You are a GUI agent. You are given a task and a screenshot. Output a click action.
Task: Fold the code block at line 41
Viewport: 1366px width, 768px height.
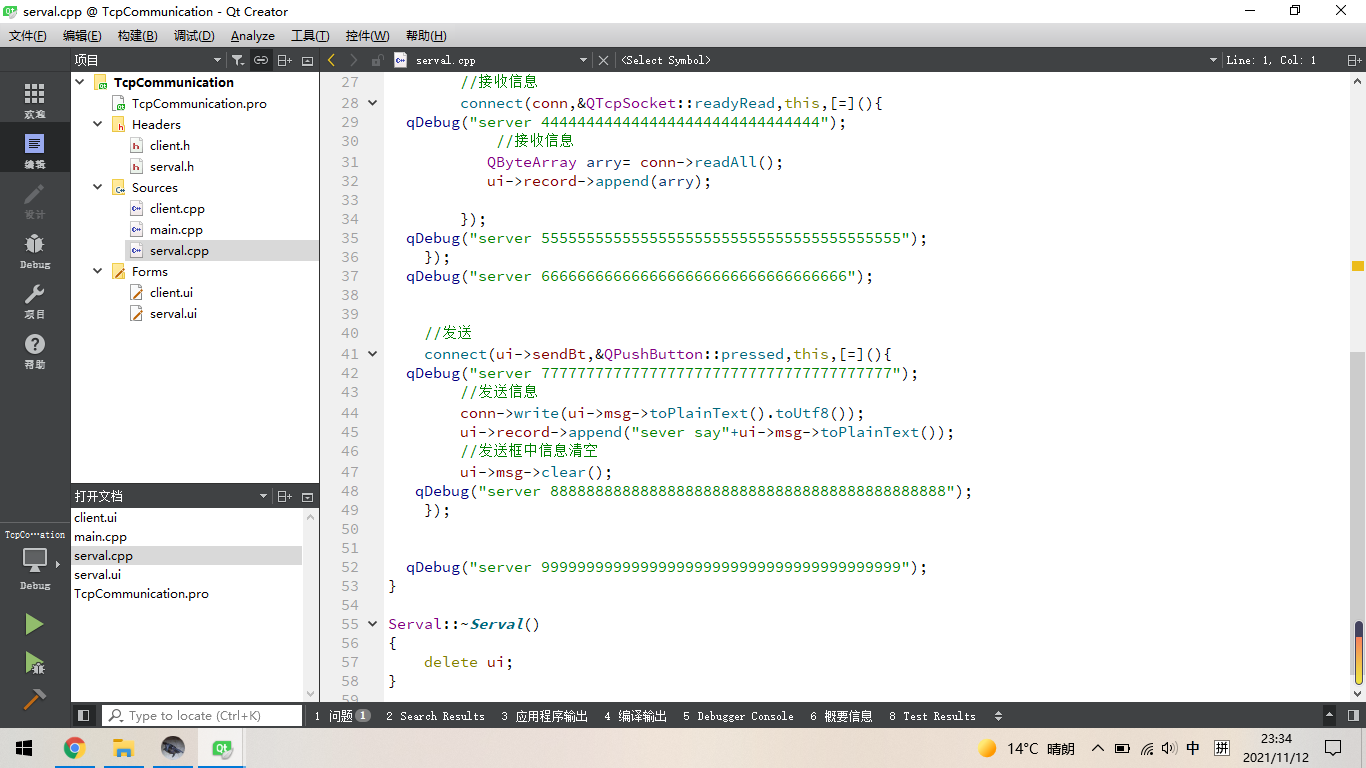373,354
